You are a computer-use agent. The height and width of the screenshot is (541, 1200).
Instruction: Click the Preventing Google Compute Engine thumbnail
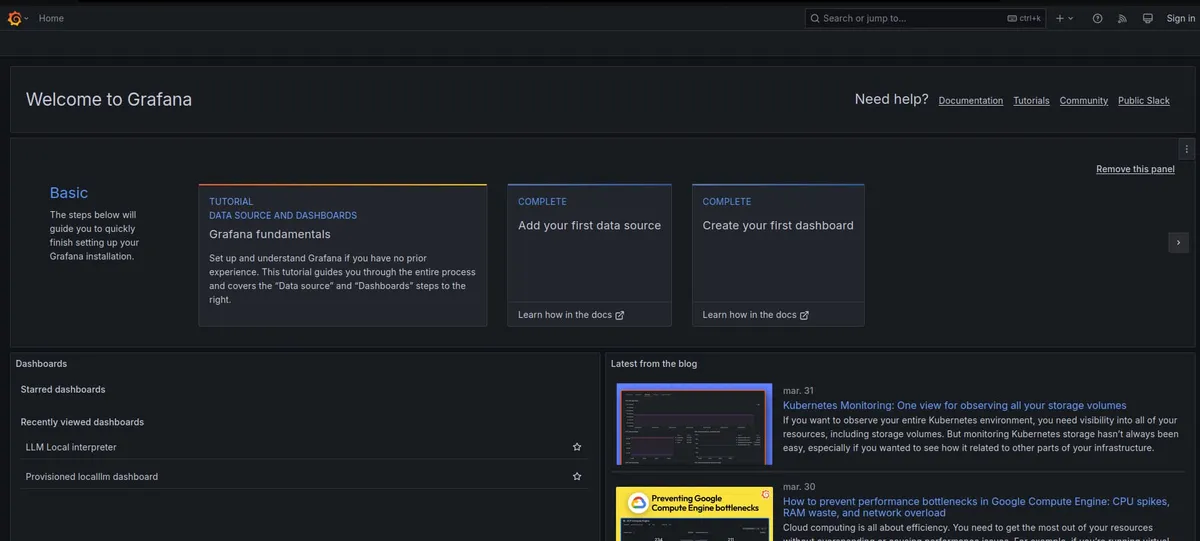coord(694,514)
